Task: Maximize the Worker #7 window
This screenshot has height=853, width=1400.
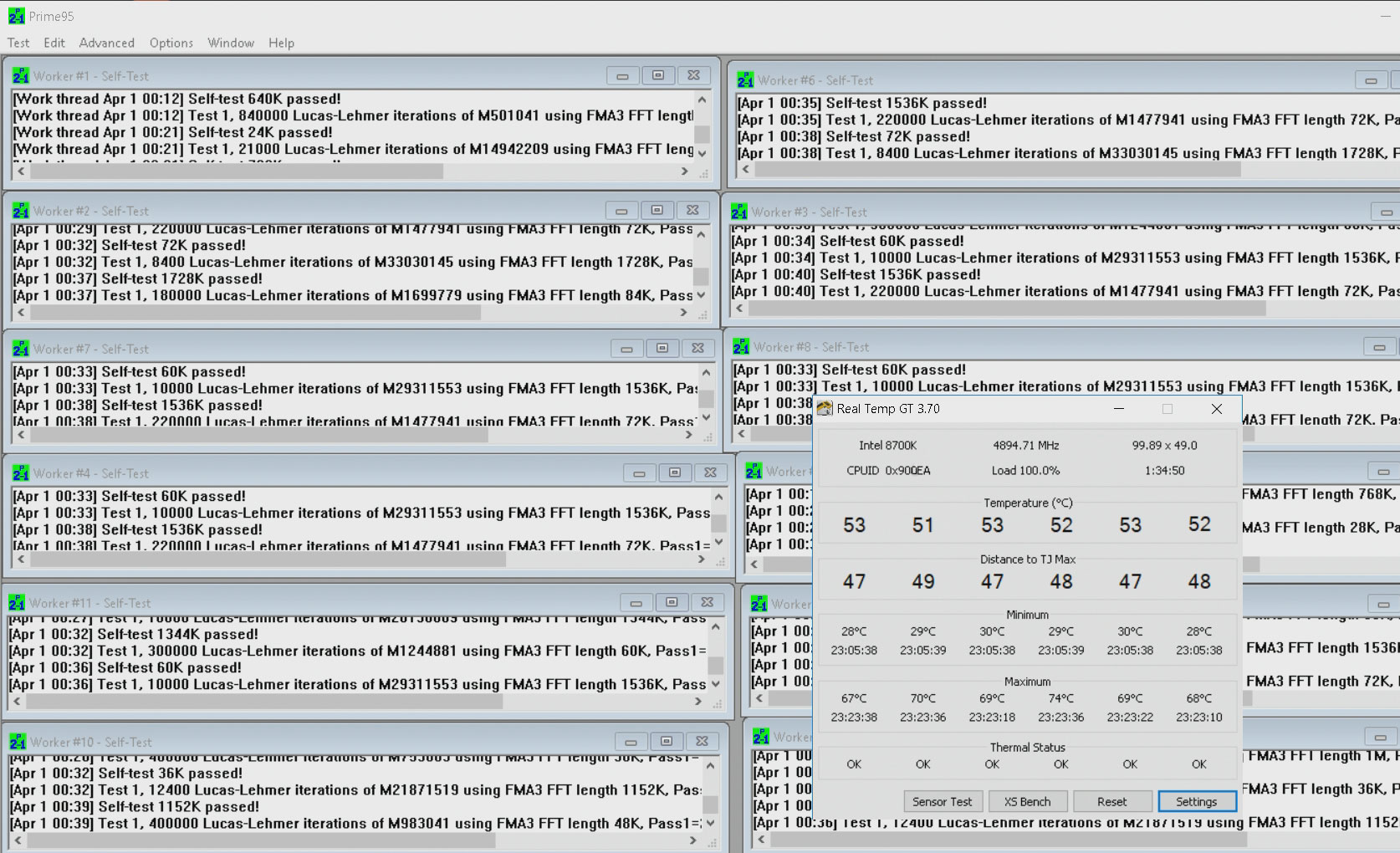Action: point(662,349)
